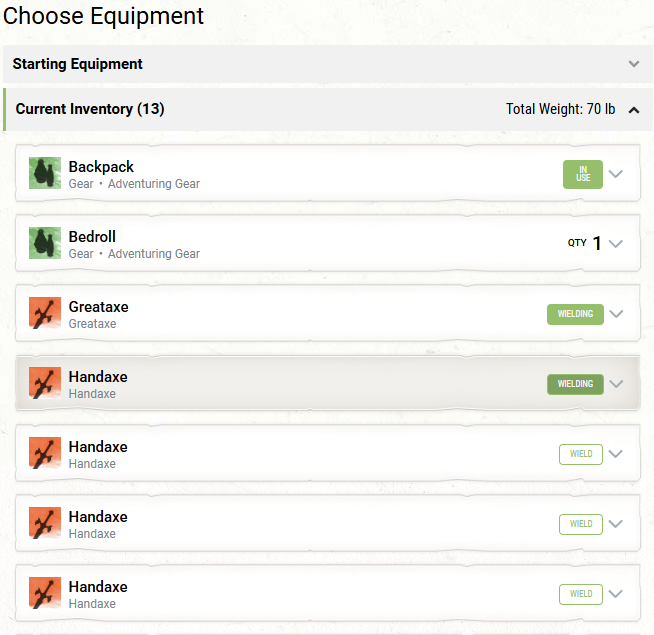Wield the first unwielded Handaxe
This screenshot has height=635, width=654.
click(x=581, y=454)
